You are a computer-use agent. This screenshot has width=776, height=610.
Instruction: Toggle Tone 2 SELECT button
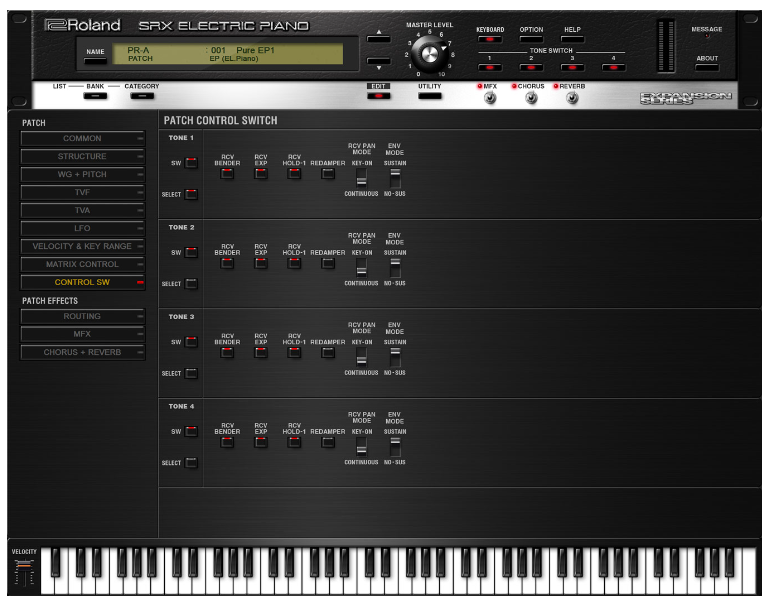coord(191,284)
